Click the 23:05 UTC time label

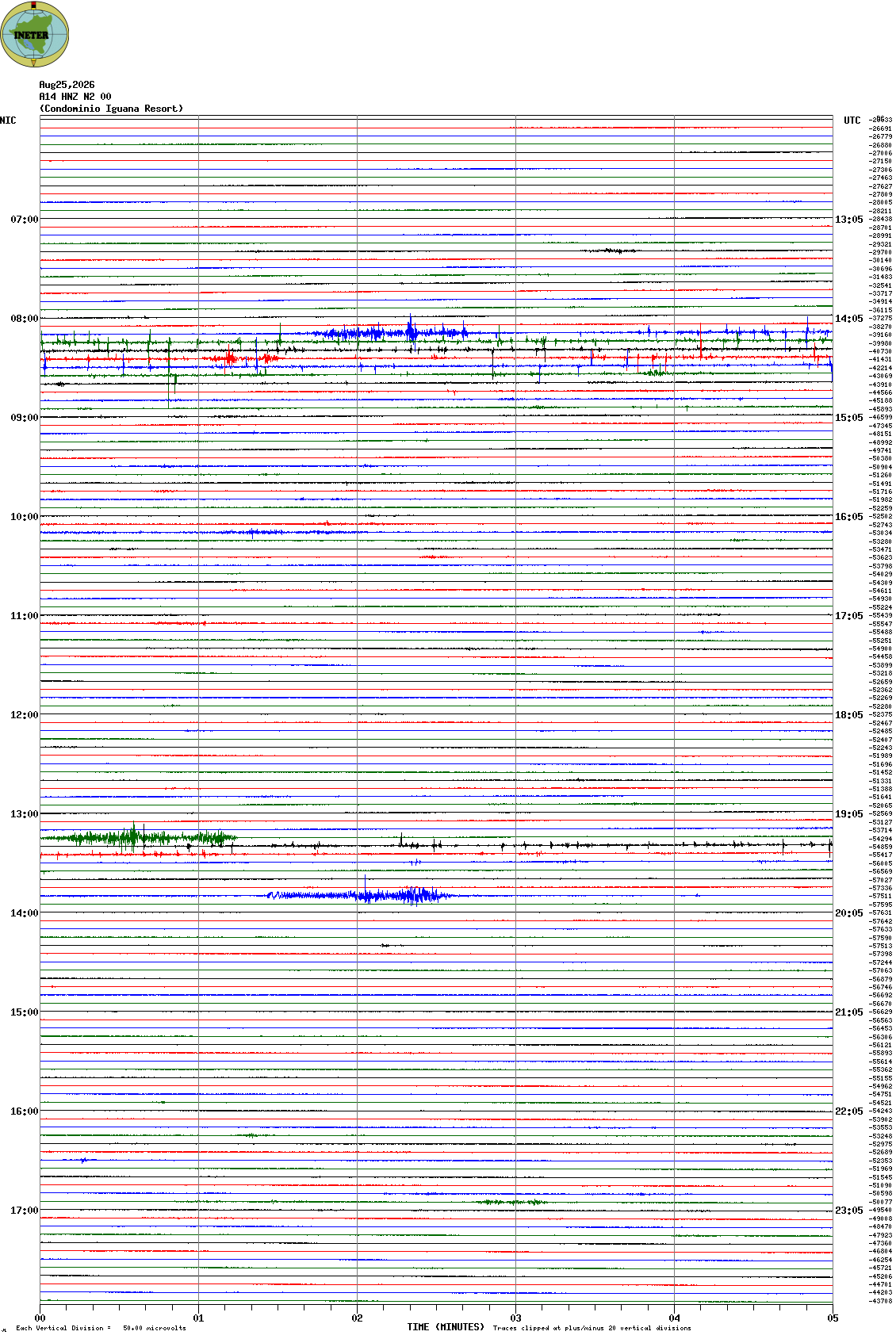pyautogui.click(x=849, y=1211)
